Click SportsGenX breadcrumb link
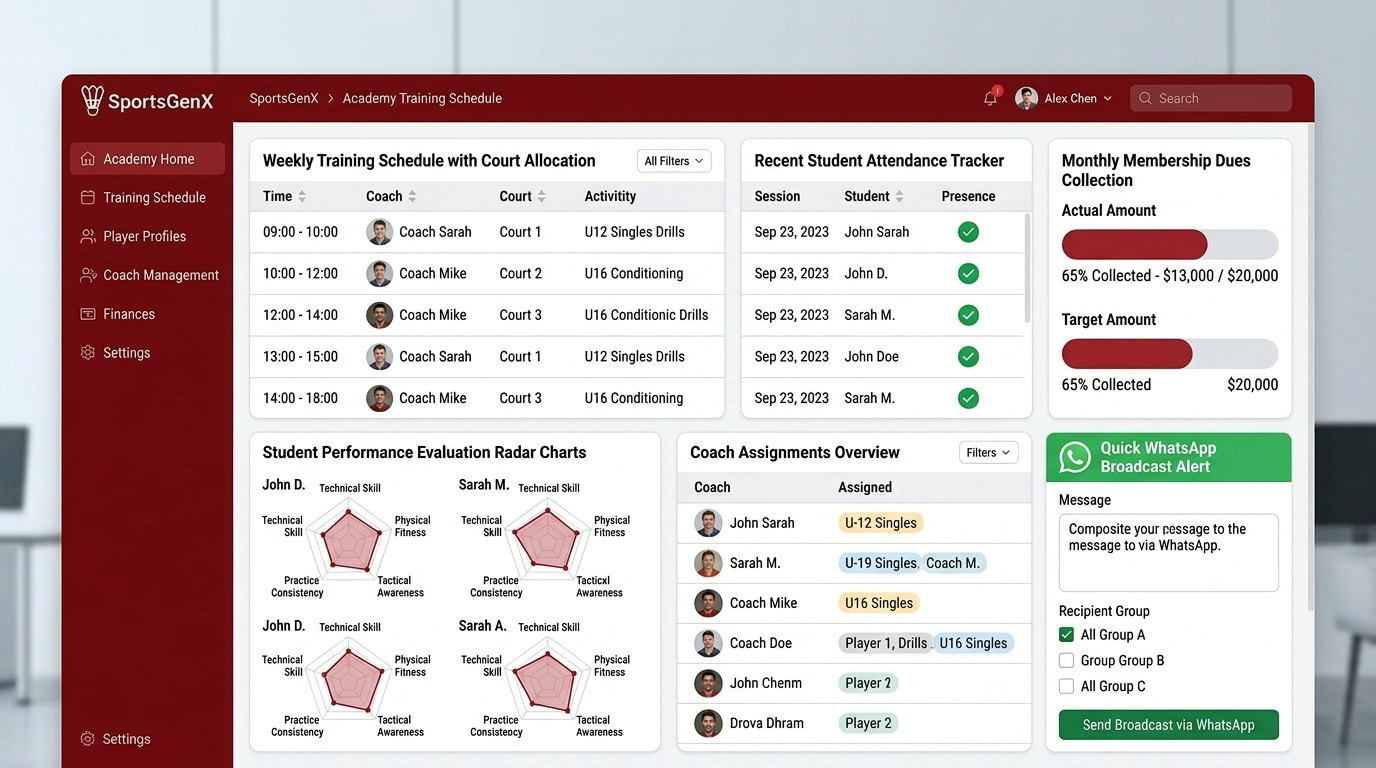Image resolution: width=1376 pixels, height=768 pixels. (x=284, y=98)
